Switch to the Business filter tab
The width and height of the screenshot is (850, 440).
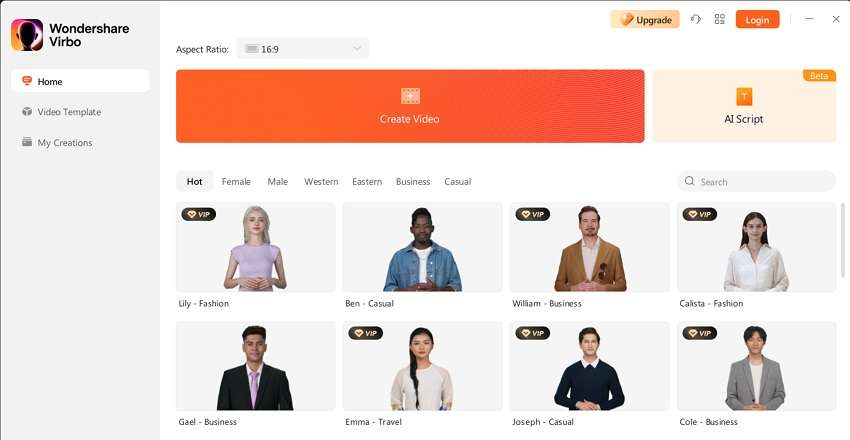click(413, 182)
